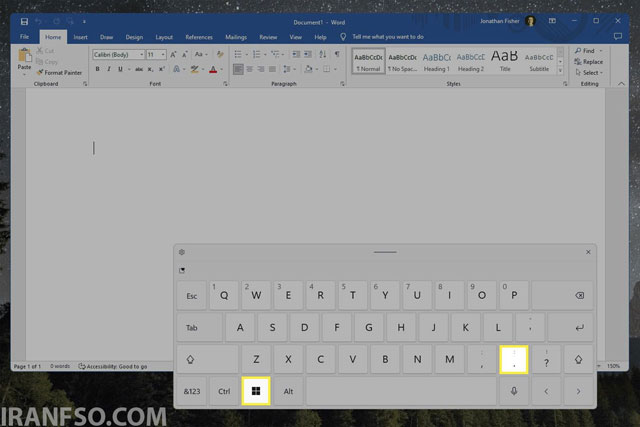Viewport: 640px width, 427px height.
Task: Increase paragraph indent
Action: [308, 54]
